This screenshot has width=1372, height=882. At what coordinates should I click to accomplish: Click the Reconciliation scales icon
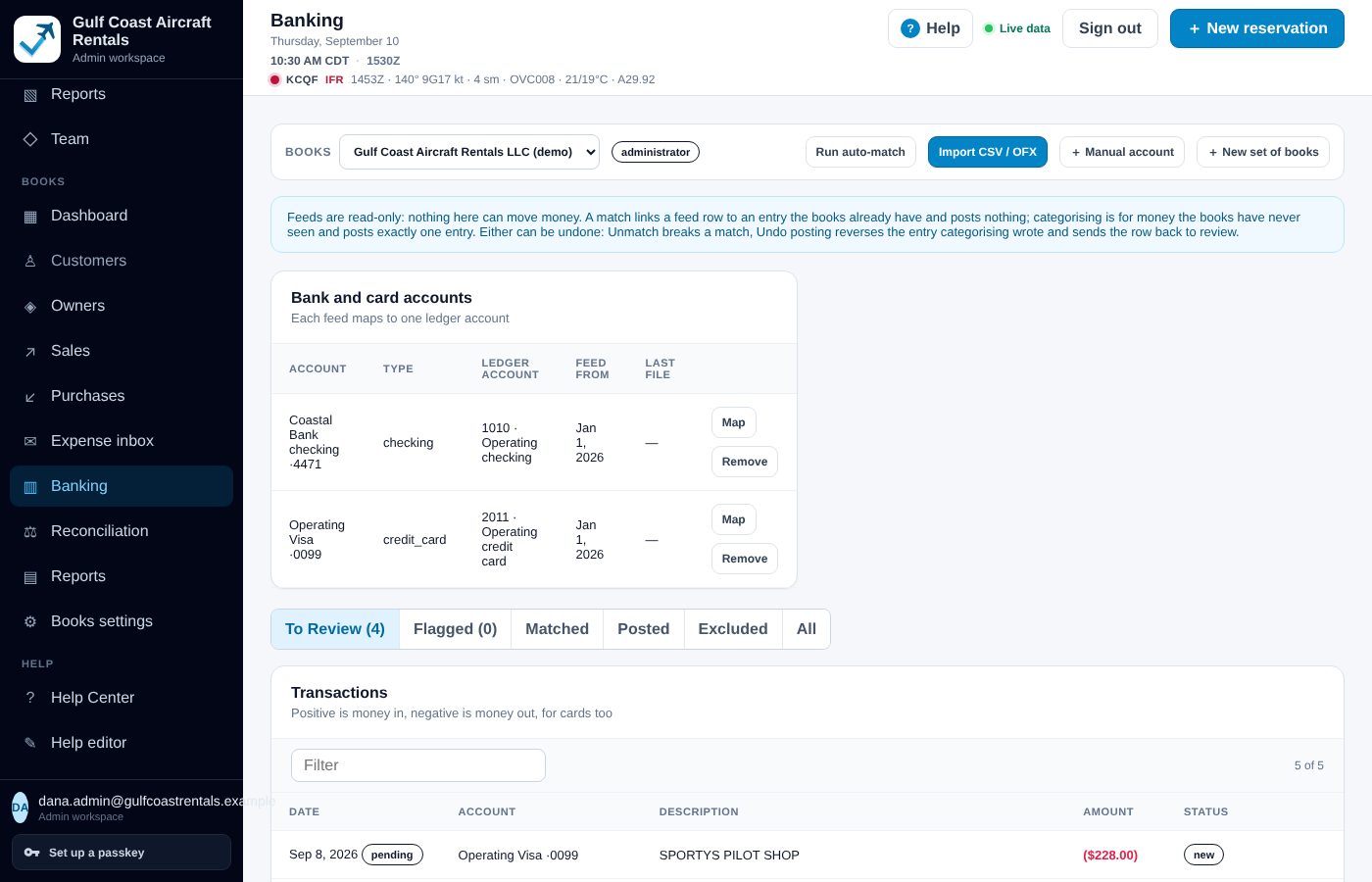[x=30, y=532]
